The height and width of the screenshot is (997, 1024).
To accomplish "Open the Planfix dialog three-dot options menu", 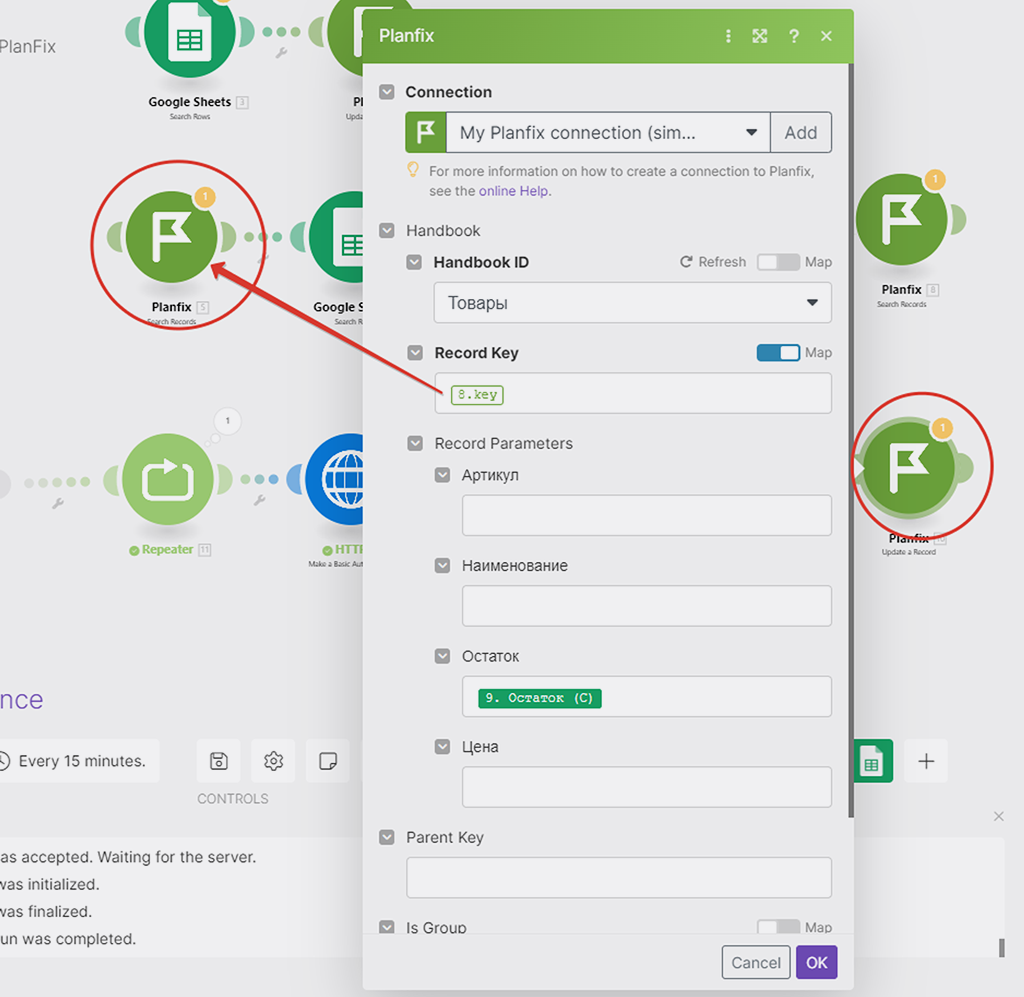I will pyautogui.click(x=728, y=36).
